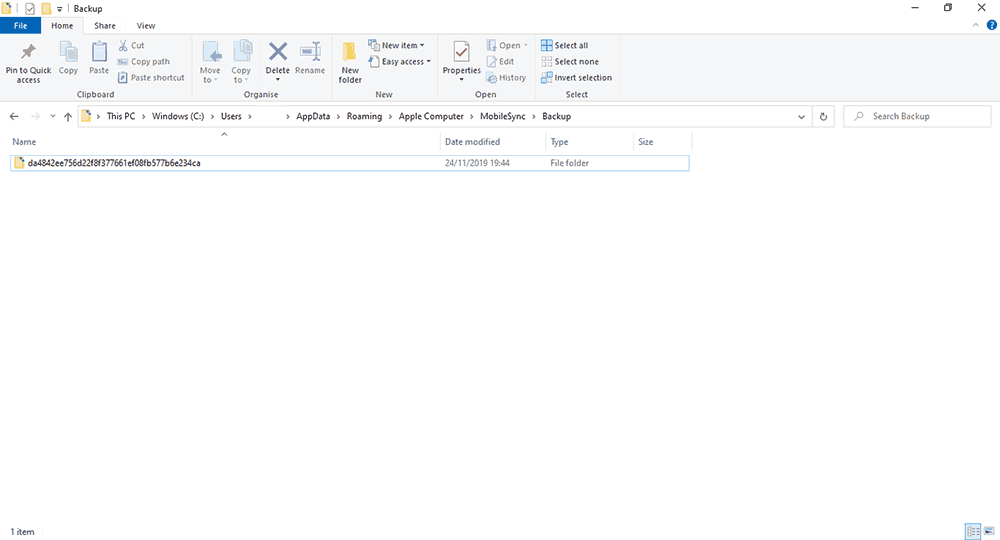
Task: Sort by Date modified column header
Action: pos(492,142)
